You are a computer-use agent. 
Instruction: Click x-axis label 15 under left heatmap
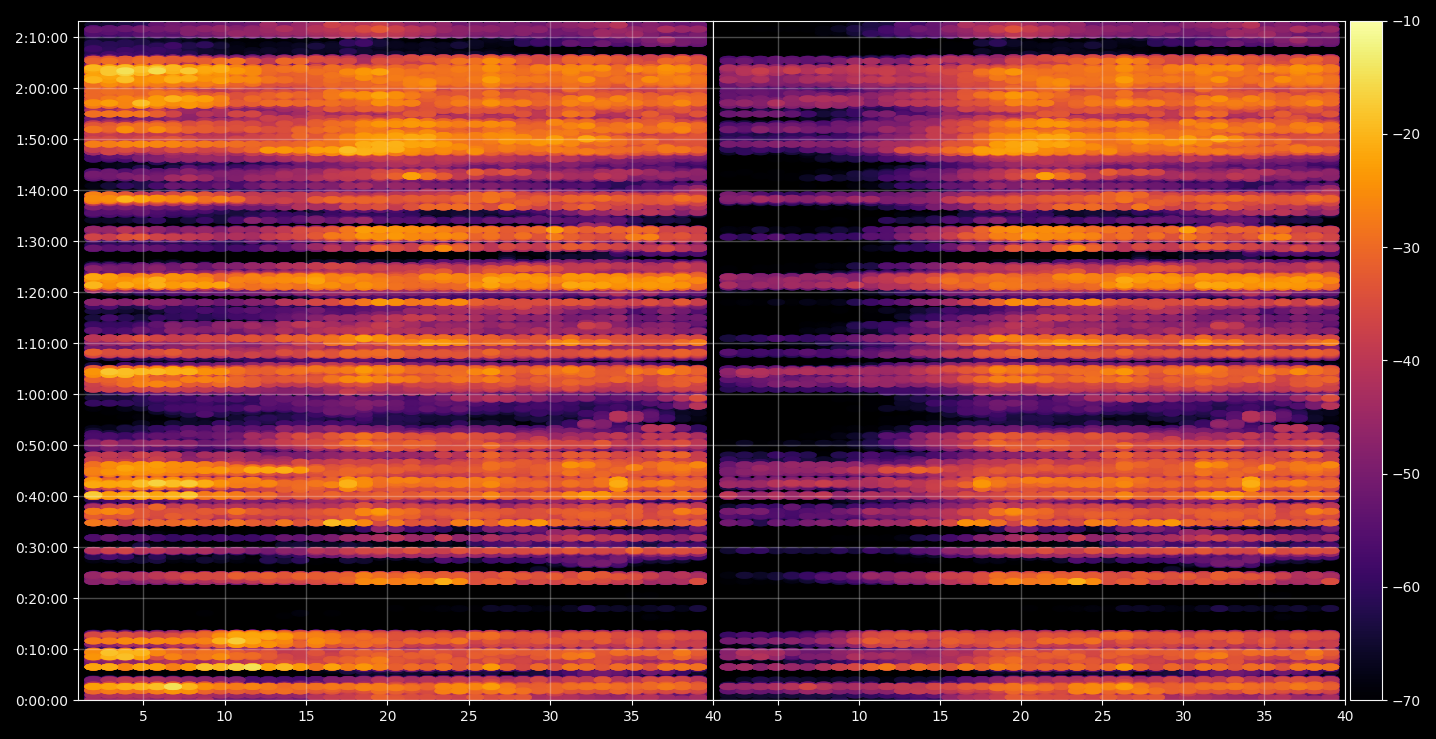pyautogui.click(x=306, y=716)
